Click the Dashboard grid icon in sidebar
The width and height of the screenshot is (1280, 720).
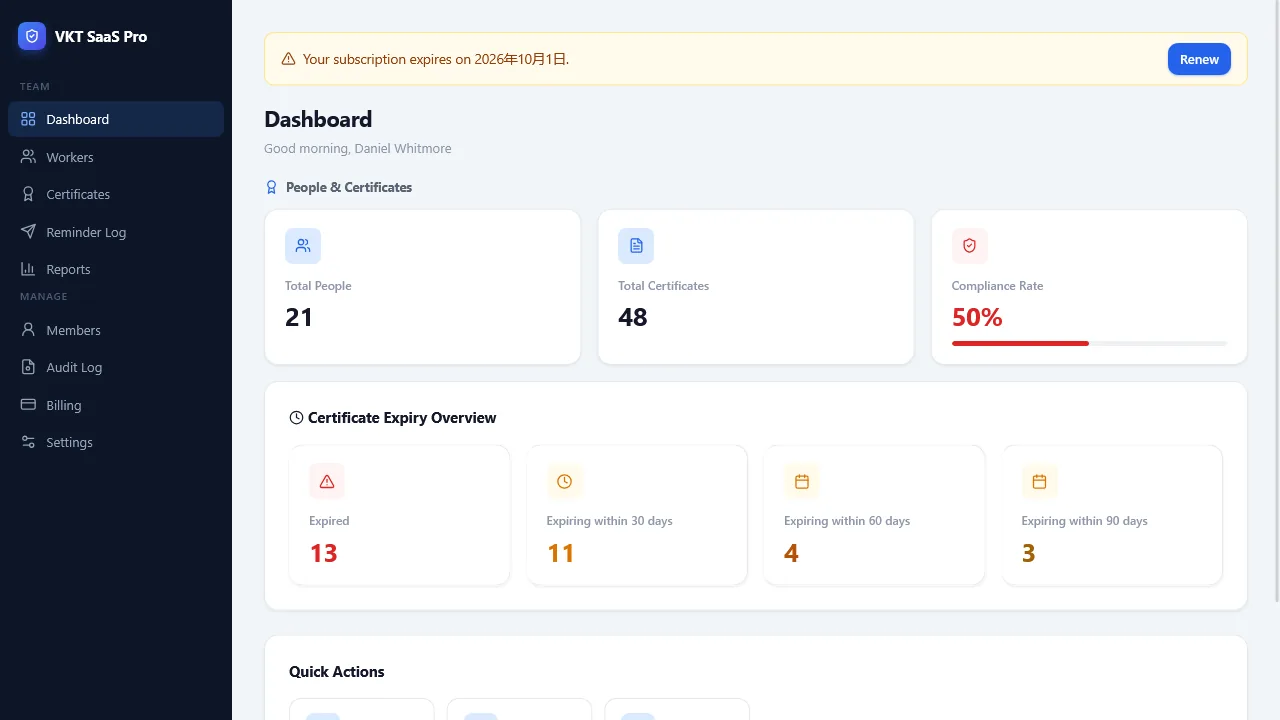tap(28, 119)
